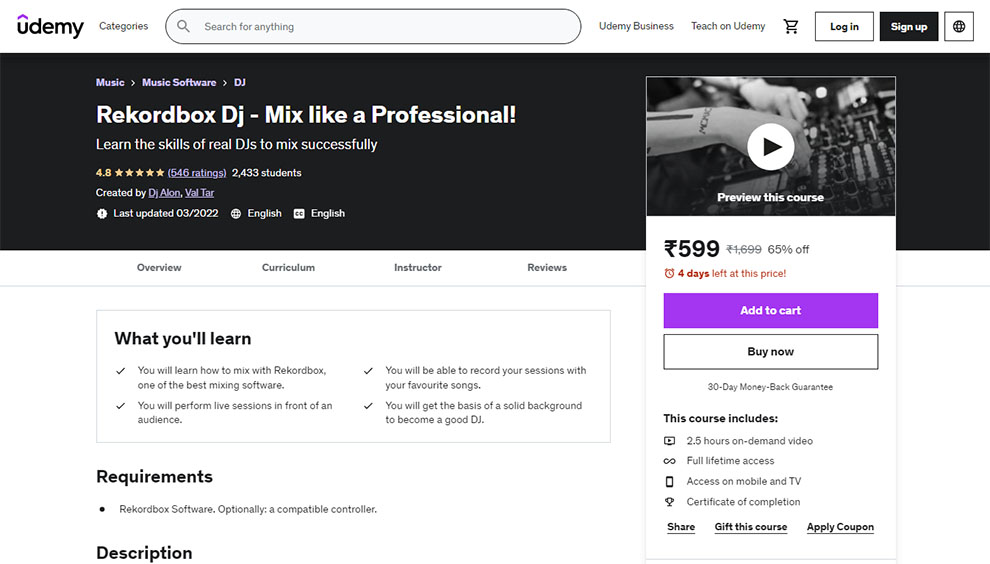Click '30-Day Money-Back Guarantee' text
Viewport: 990px width, 564px height.
coord(770,387)
